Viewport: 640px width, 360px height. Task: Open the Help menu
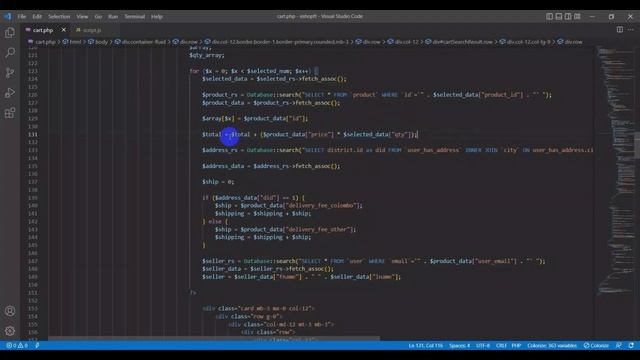pos(157,16)
